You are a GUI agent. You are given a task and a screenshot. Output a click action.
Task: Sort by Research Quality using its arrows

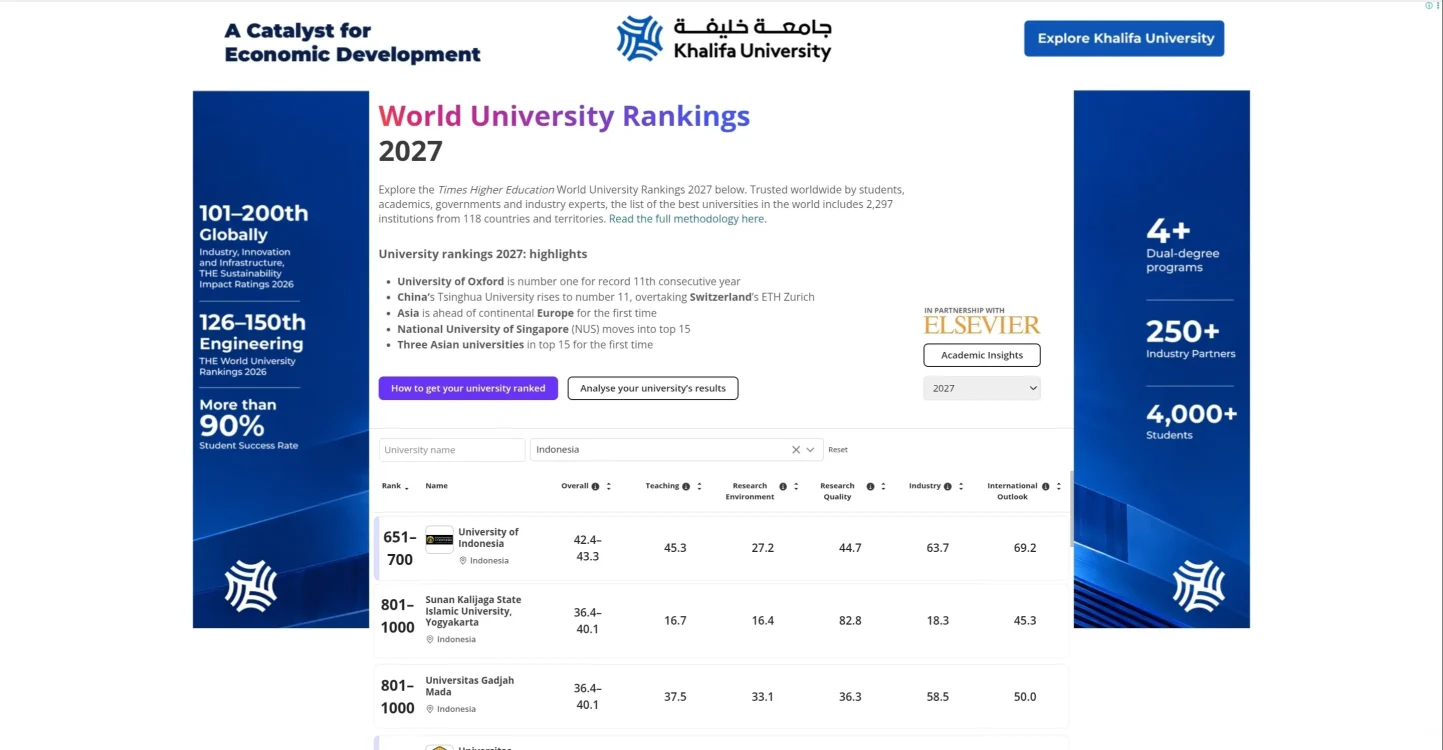click(x=883, y=486)
